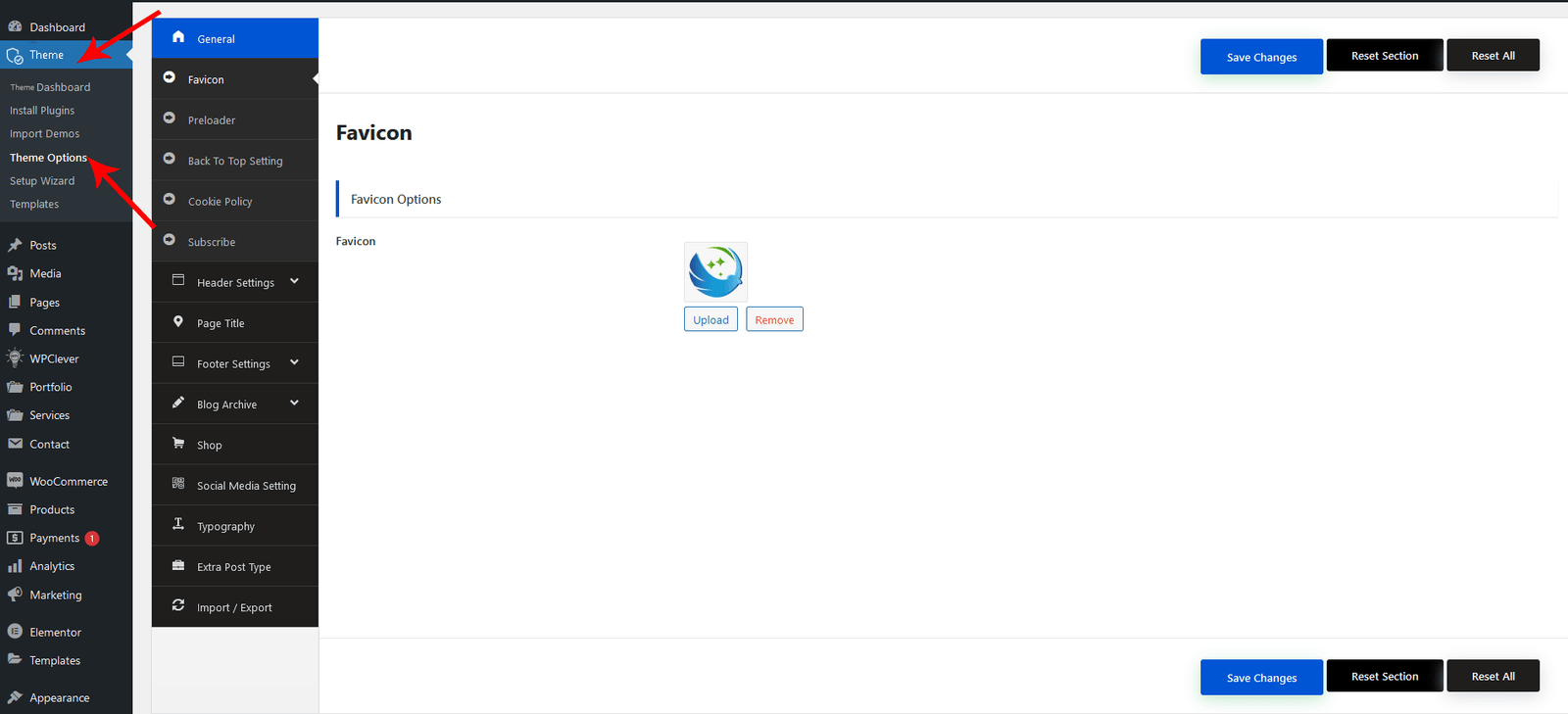1568x714 pixels.
Task: Click the Shop cart icon
Action: 178,444
